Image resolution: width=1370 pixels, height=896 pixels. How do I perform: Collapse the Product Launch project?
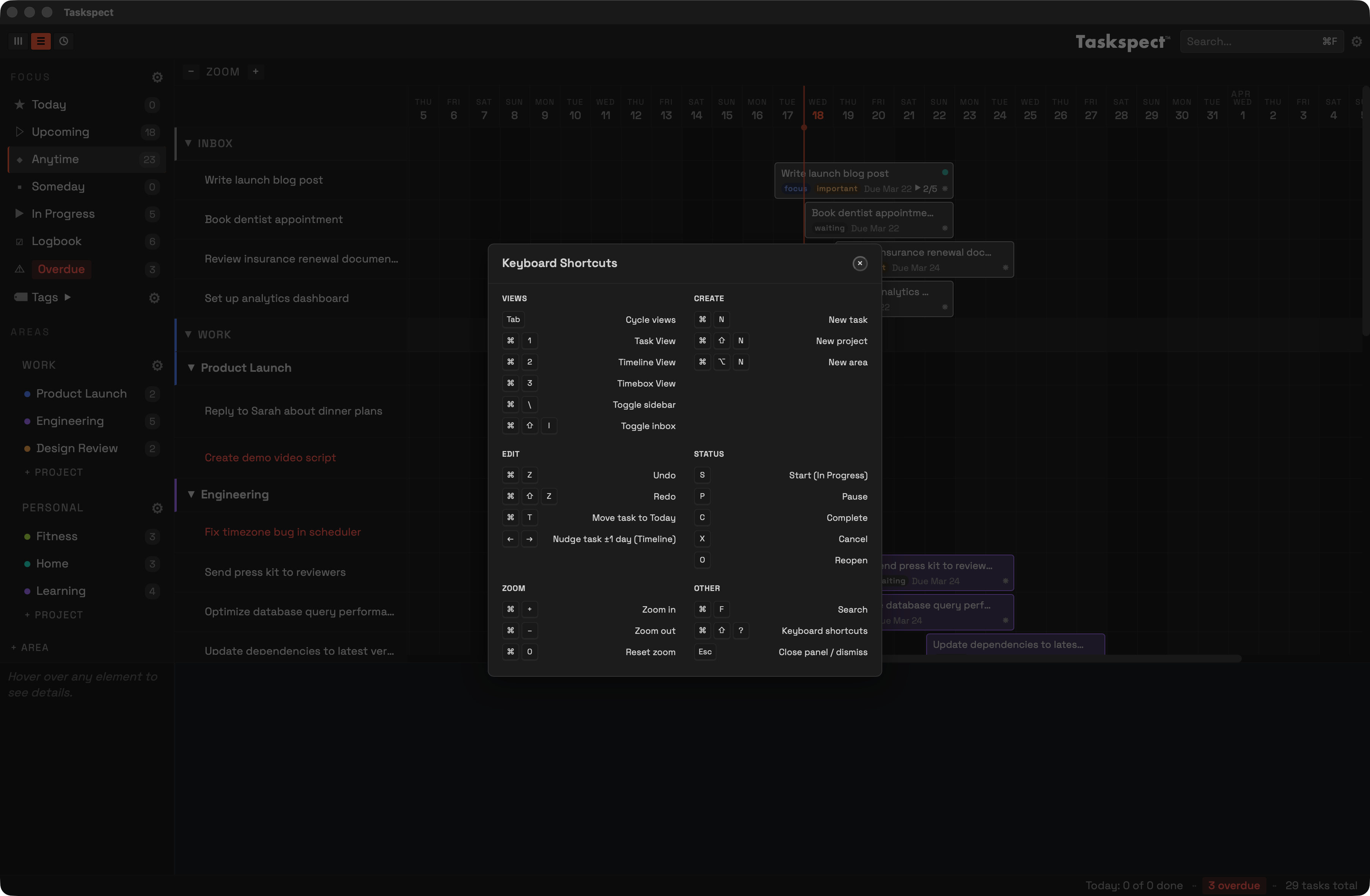[192, 367]
